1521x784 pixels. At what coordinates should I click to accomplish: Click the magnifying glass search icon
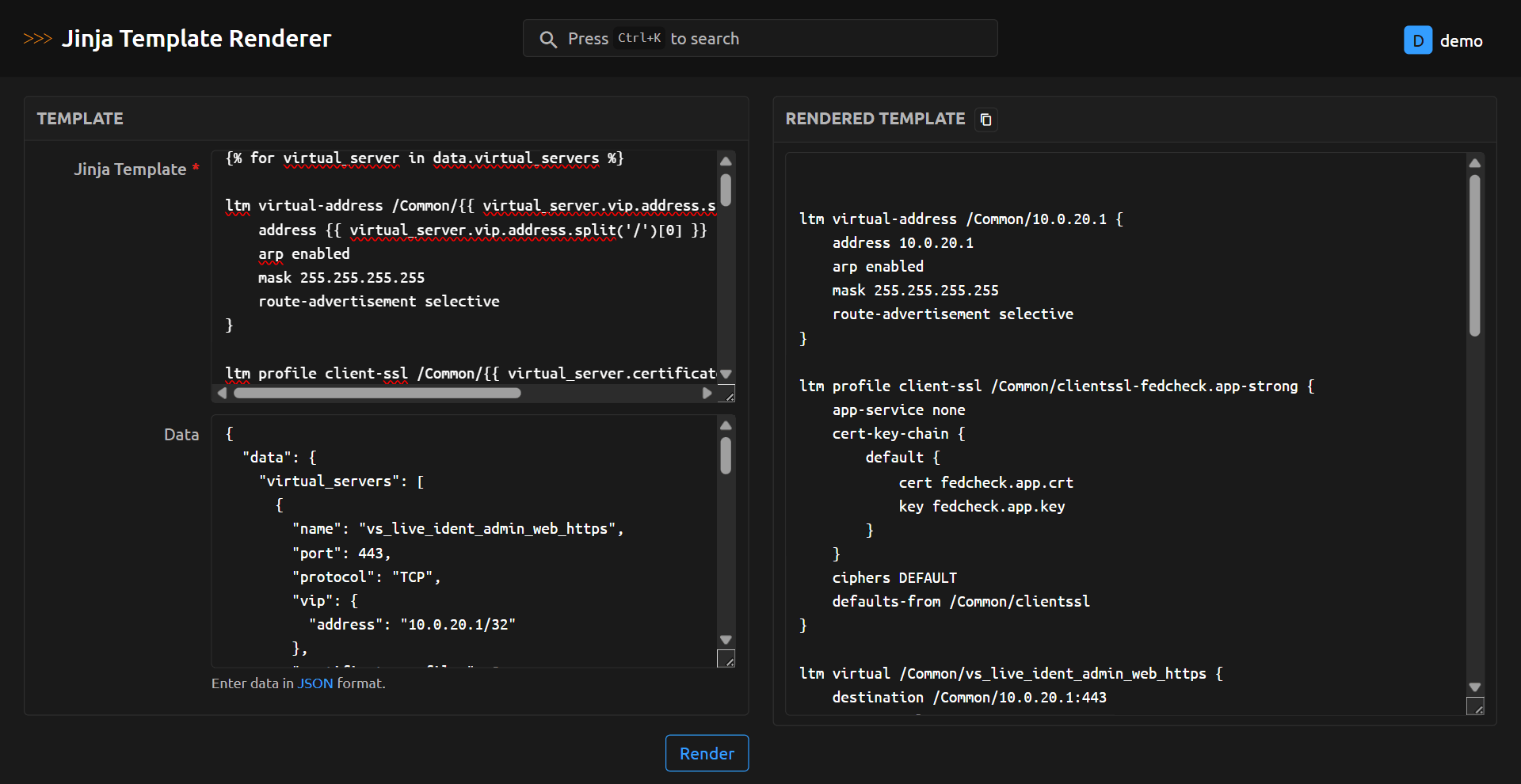(x=547, y=40)
